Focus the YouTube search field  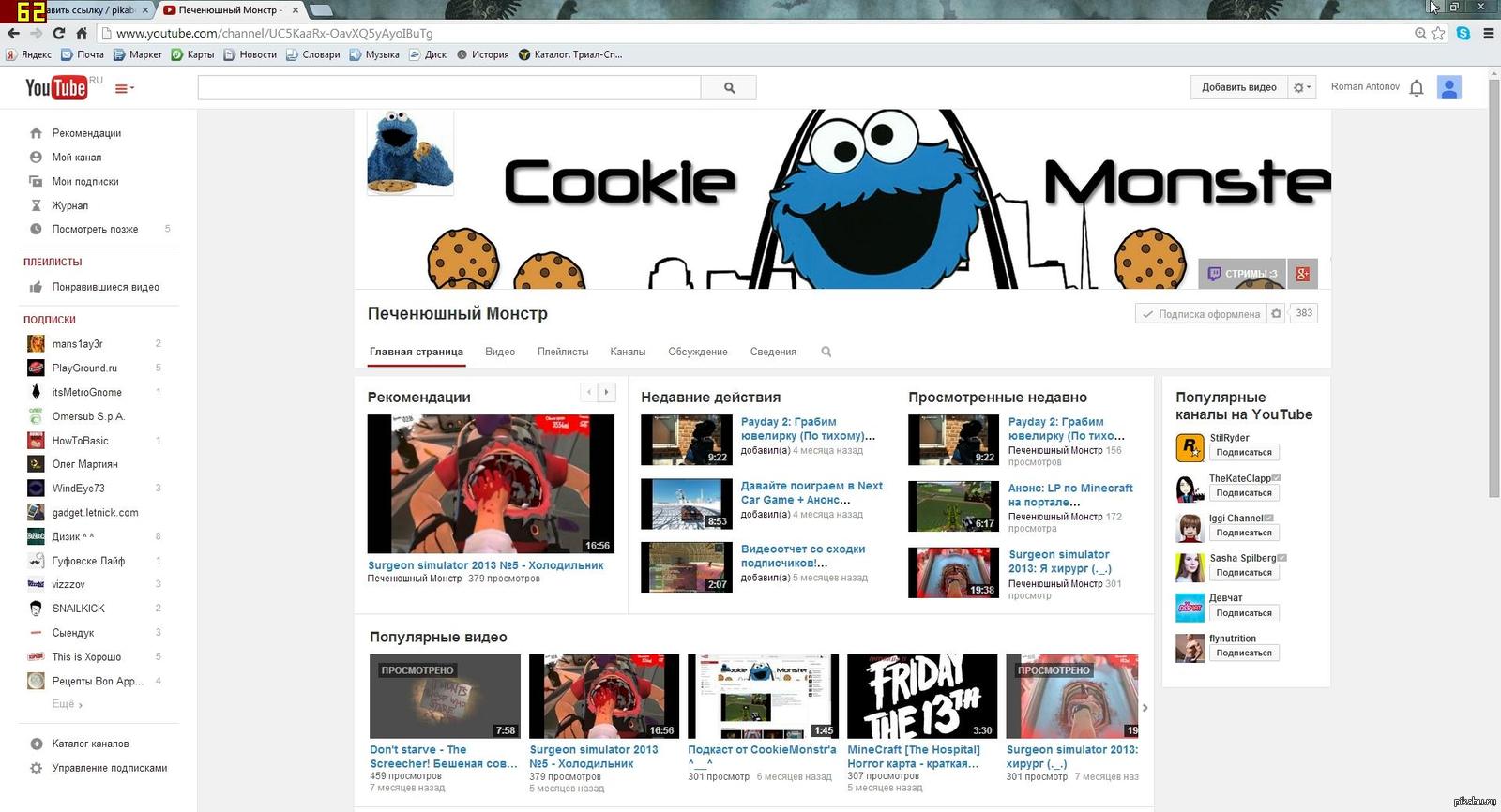click(449, 87)
